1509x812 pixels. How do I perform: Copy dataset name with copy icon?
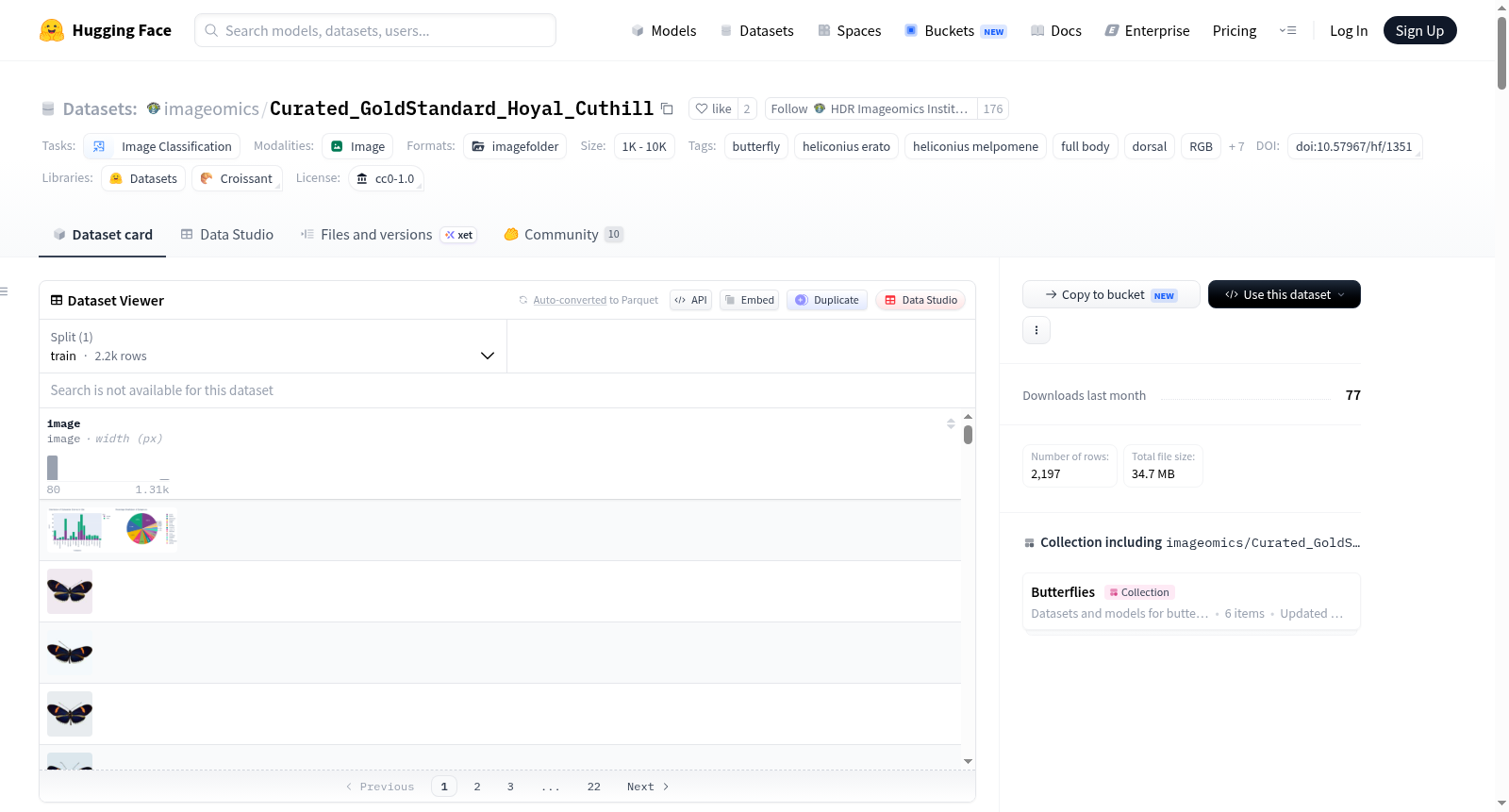click(667, 108)
